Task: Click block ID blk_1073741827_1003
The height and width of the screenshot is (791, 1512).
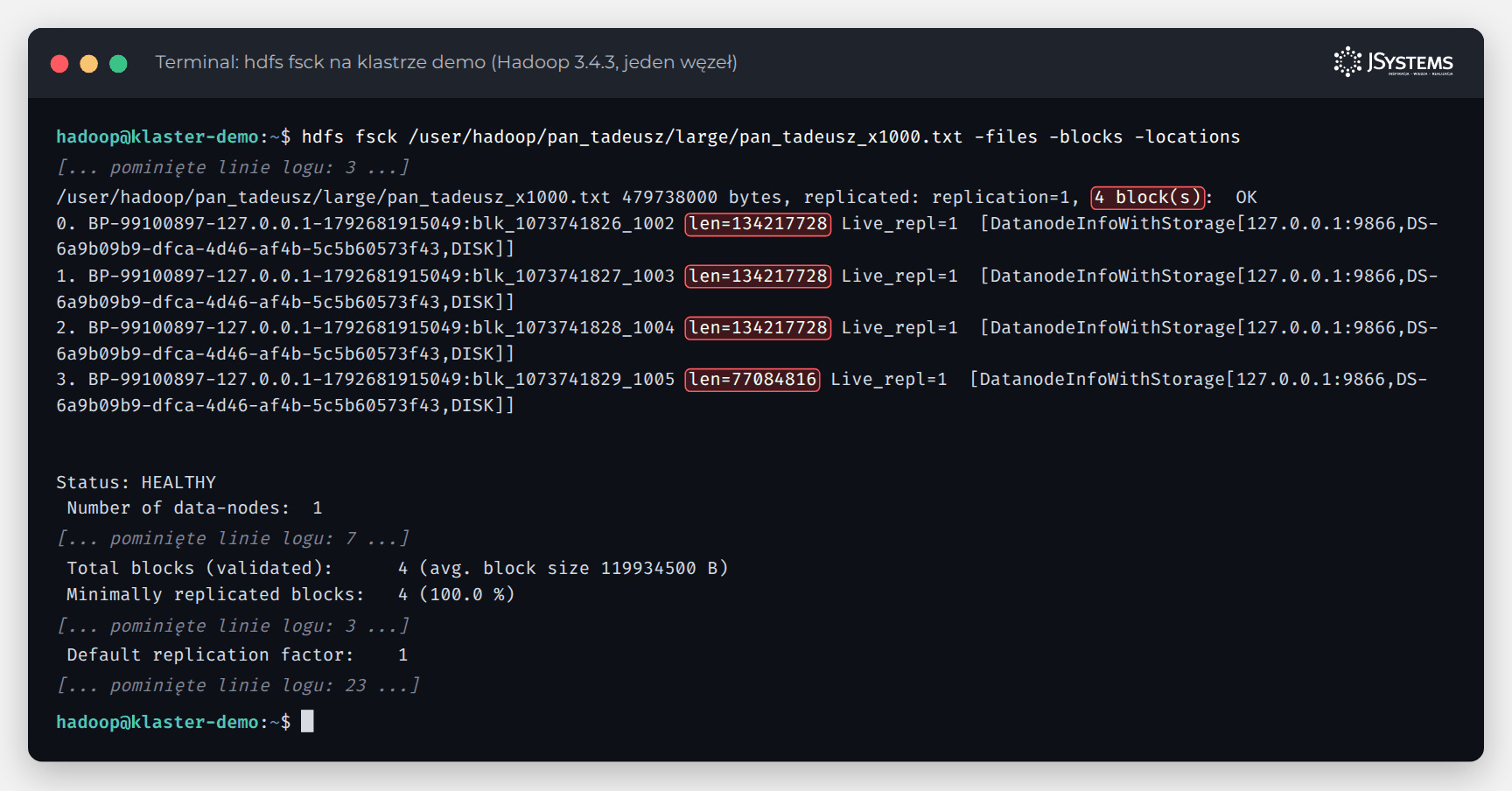Action: pyautogui.click(x=573, y=276)
